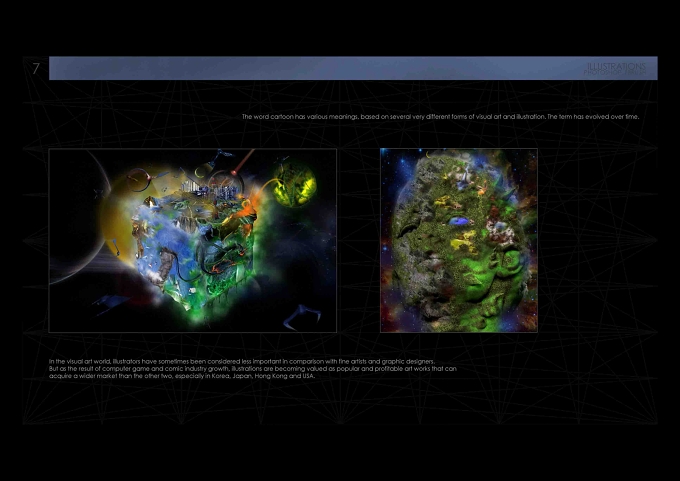The height and width of the screenshot is (481, 680).
Task: Click the Photoshop Painter subtitle under ILLUSTRATIONS
Action: pyautogui.click(x=615, y=72)
